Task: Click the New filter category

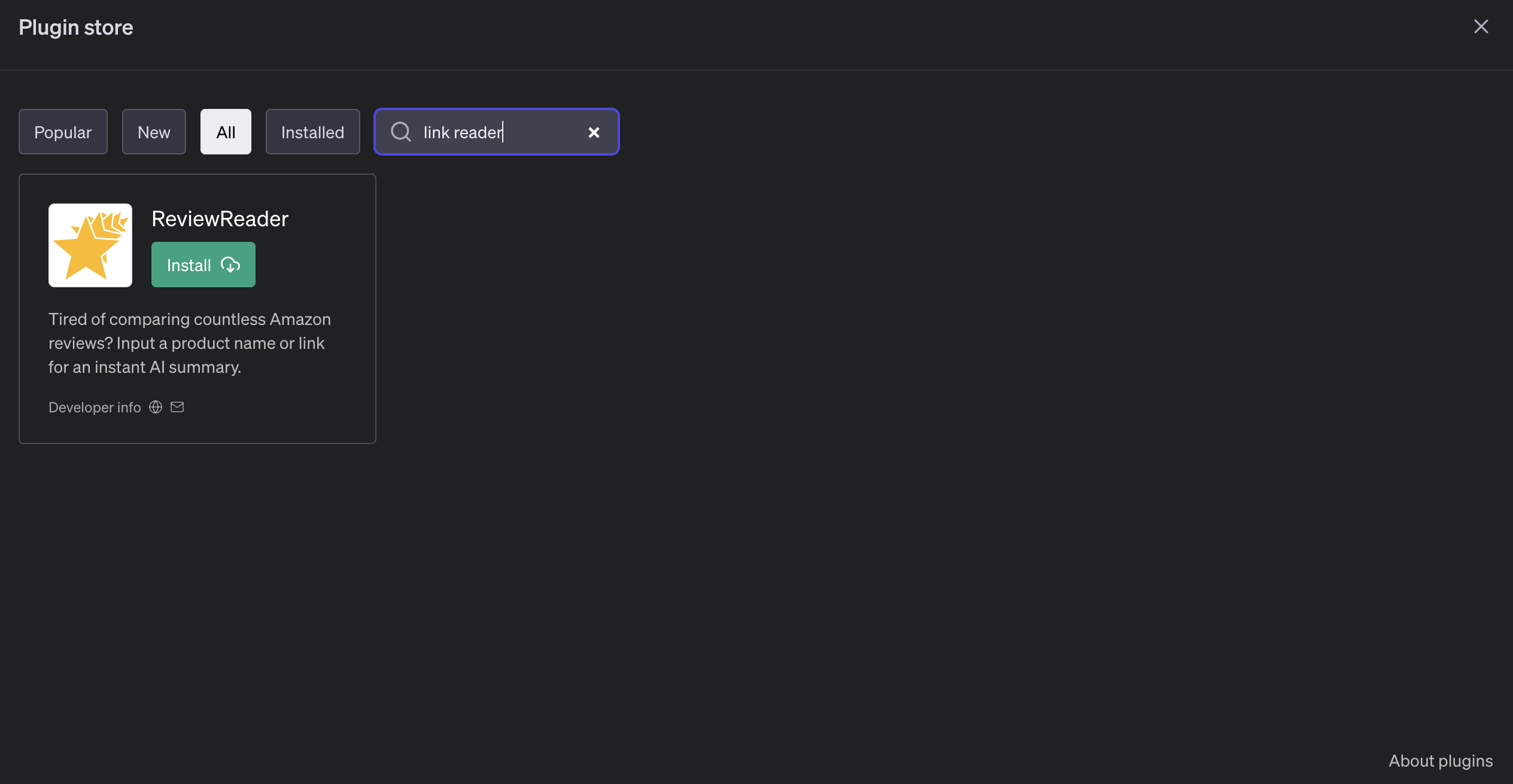Action: pyautogui.click(x=153, y=131)
